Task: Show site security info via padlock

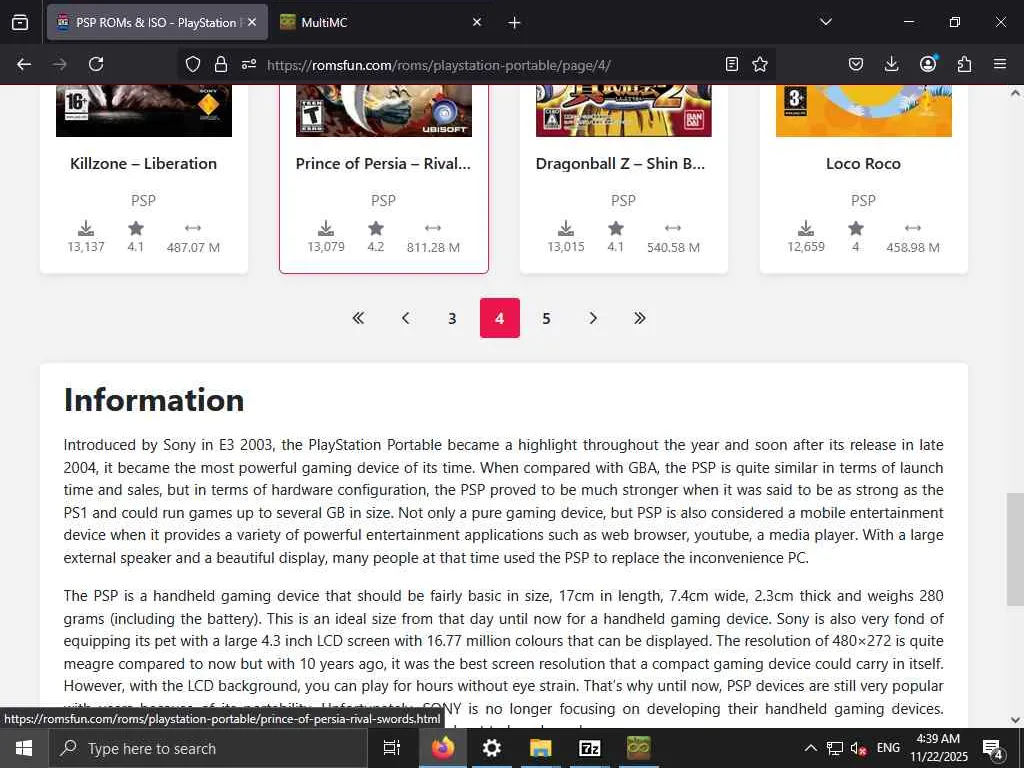Action: pyautogui.click(x=221, y=64)
